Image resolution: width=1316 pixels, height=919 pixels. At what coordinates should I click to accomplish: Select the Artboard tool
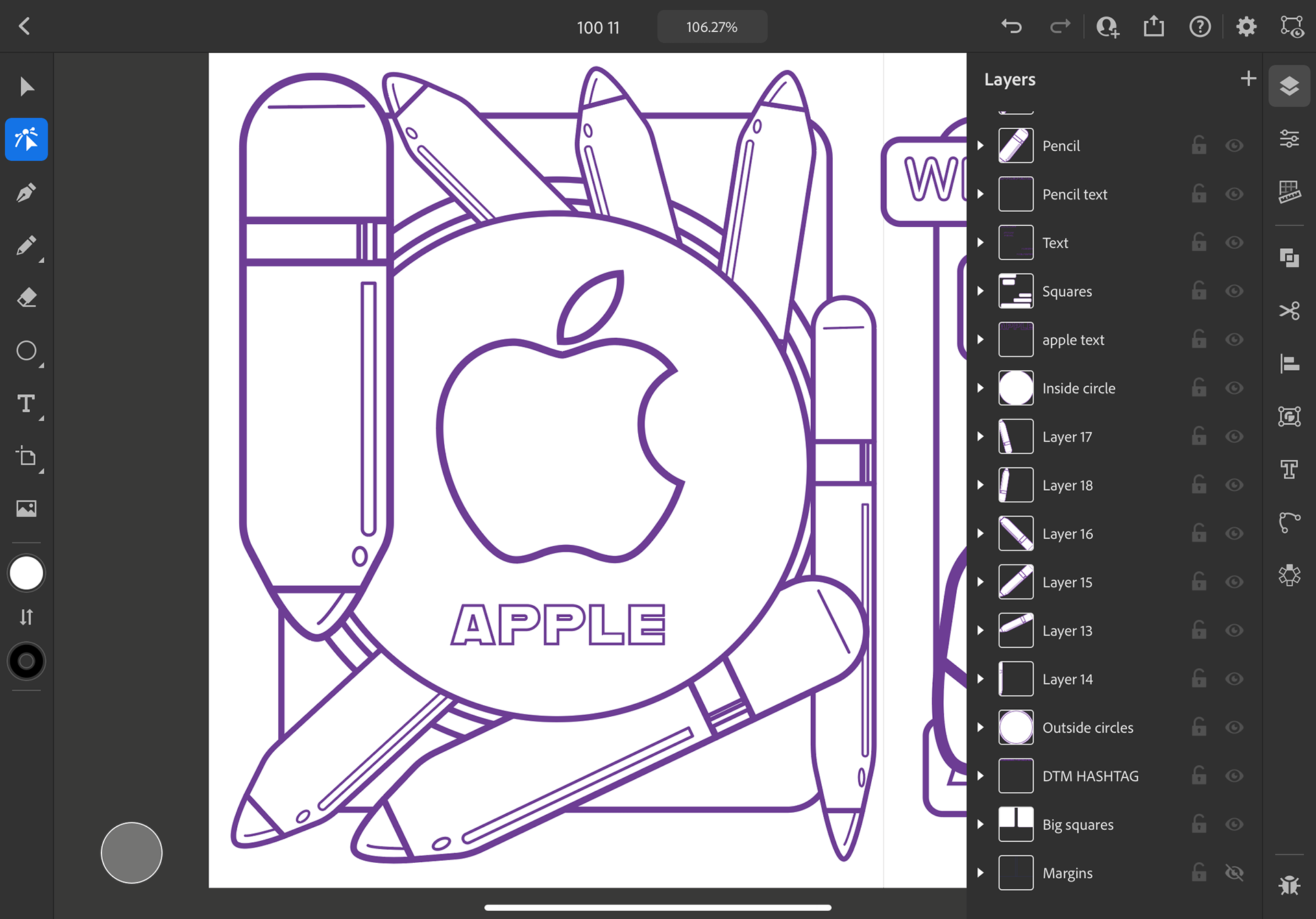[27, 456]
